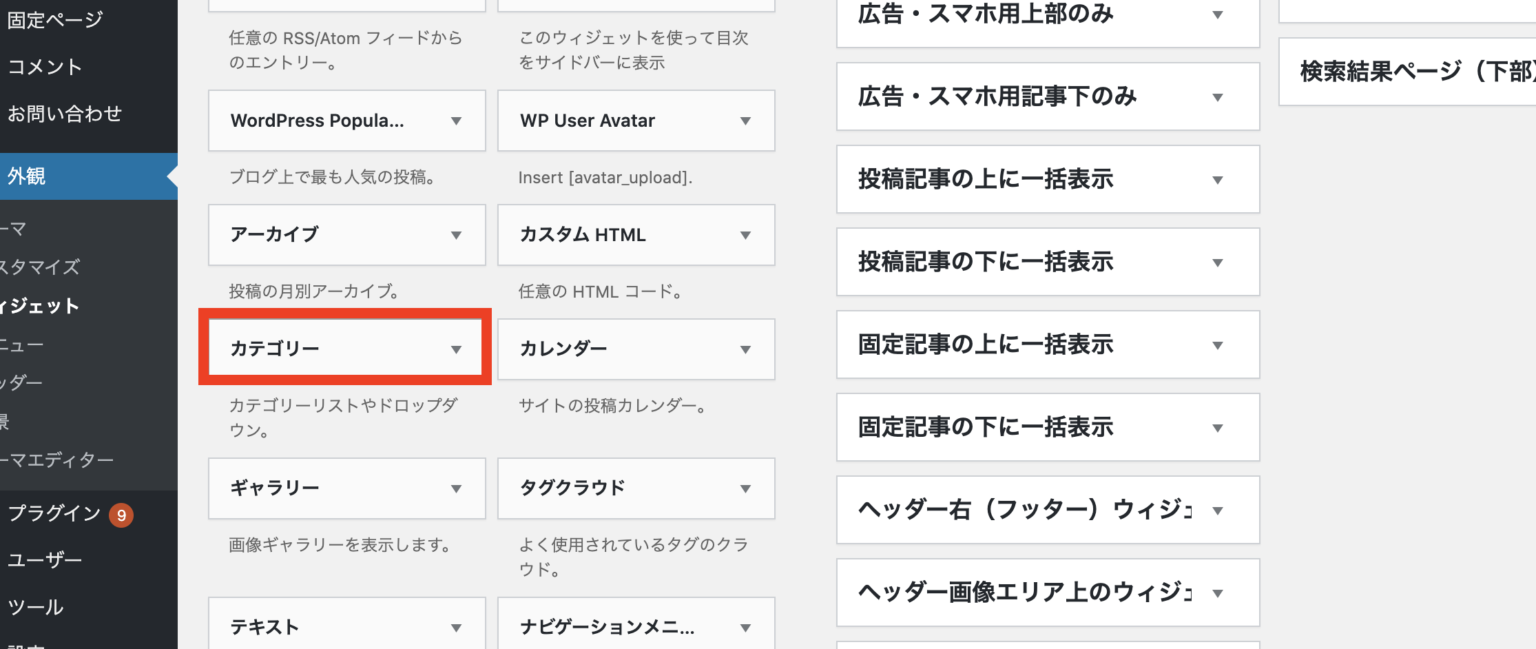Expand the 固定記事の下に一括表示 widget area
This screenshot has height=649, width=1536.
(x=1047, y=427)
